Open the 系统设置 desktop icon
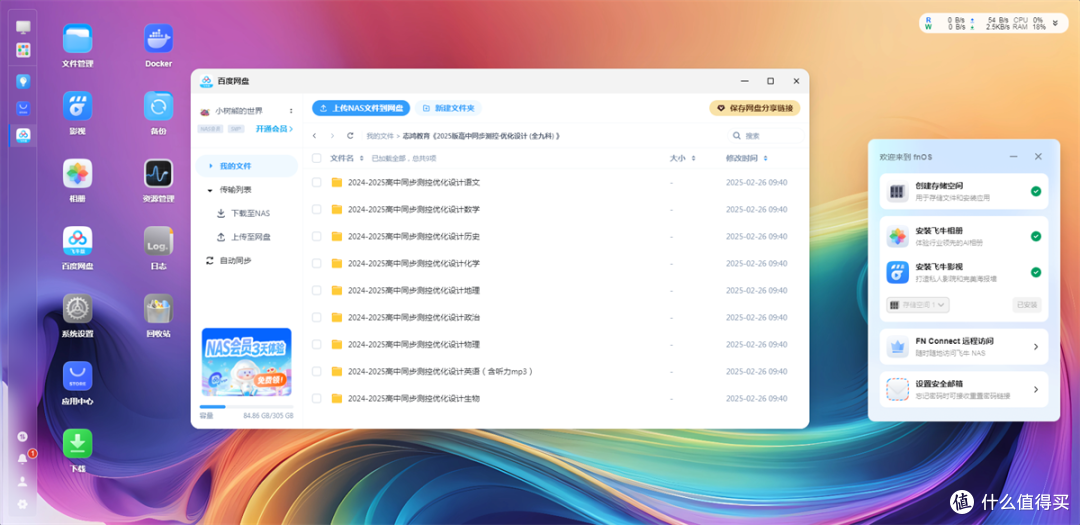 pos(77,309)
